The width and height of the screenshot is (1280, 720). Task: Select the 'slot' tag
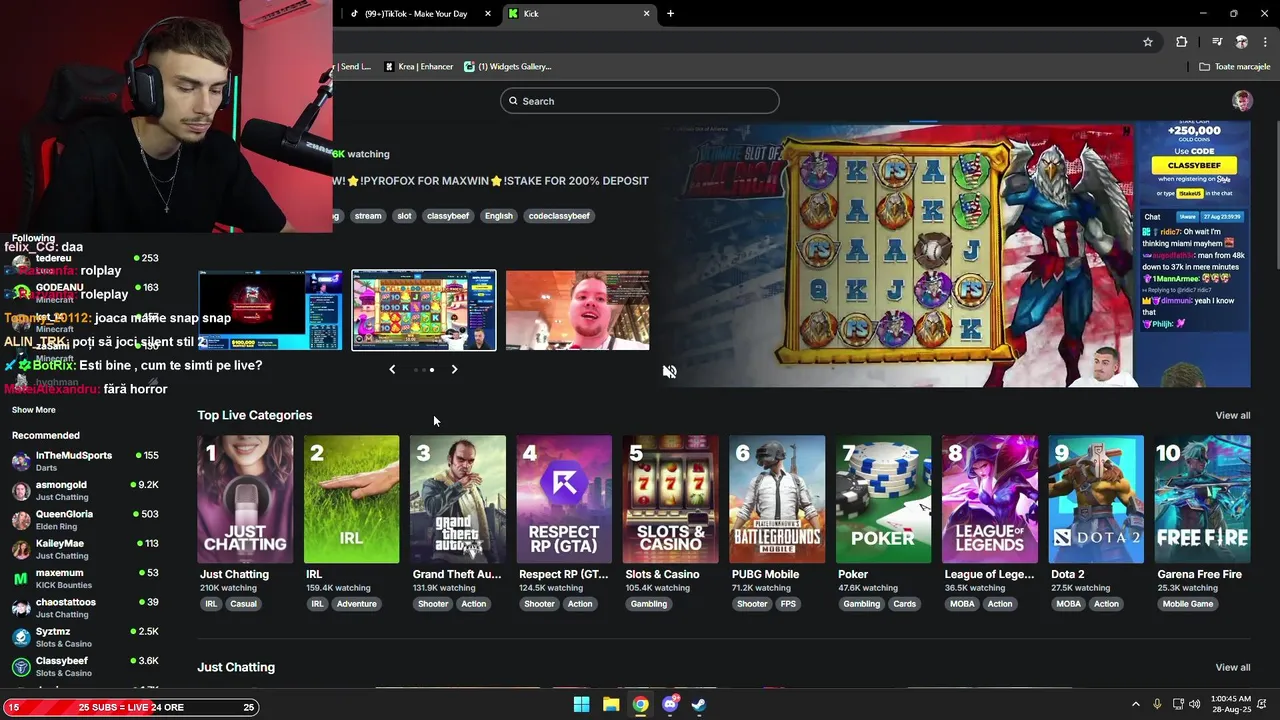click(404, 216)
